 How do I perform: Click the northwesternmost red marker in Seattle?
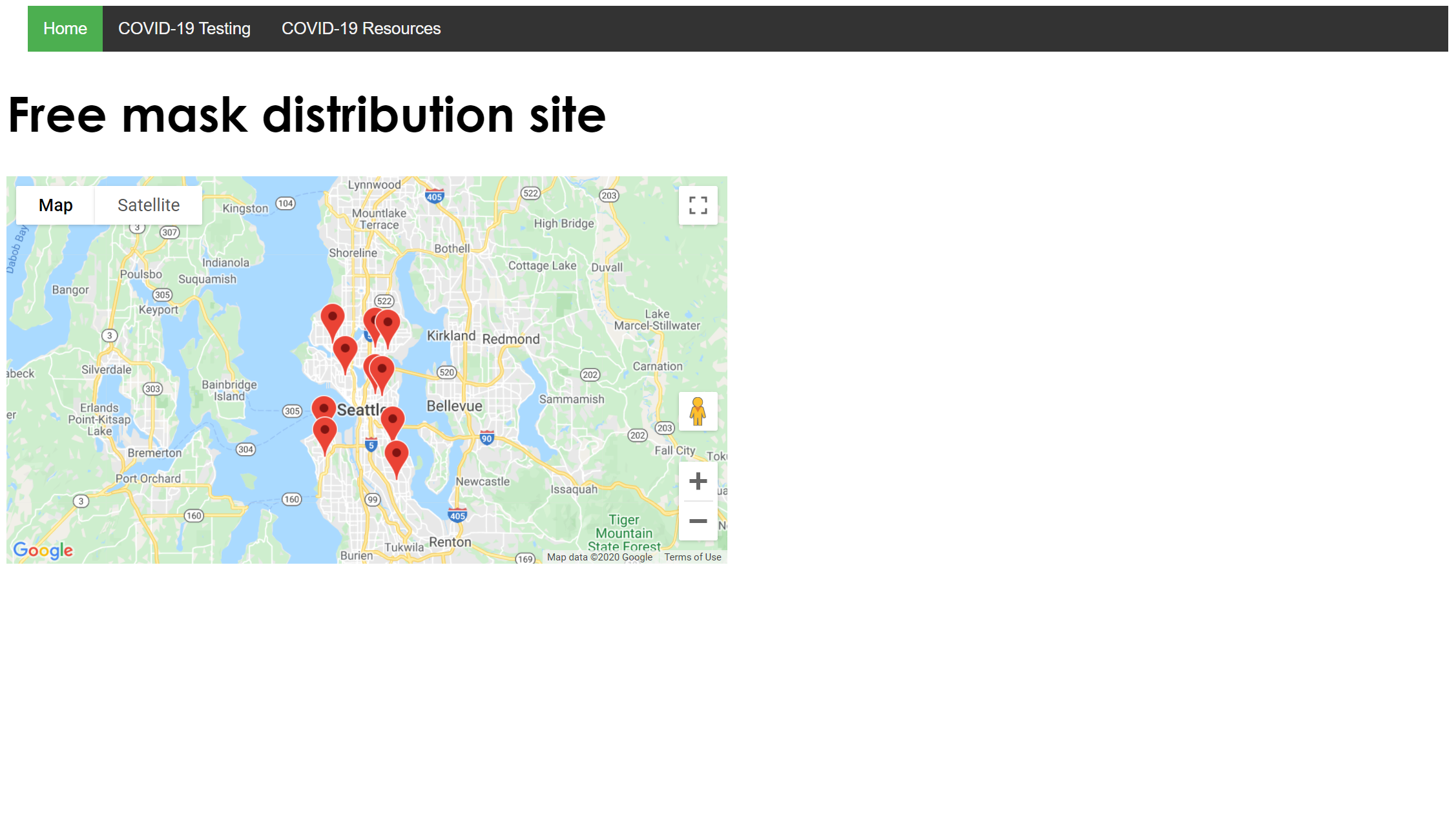333,318
